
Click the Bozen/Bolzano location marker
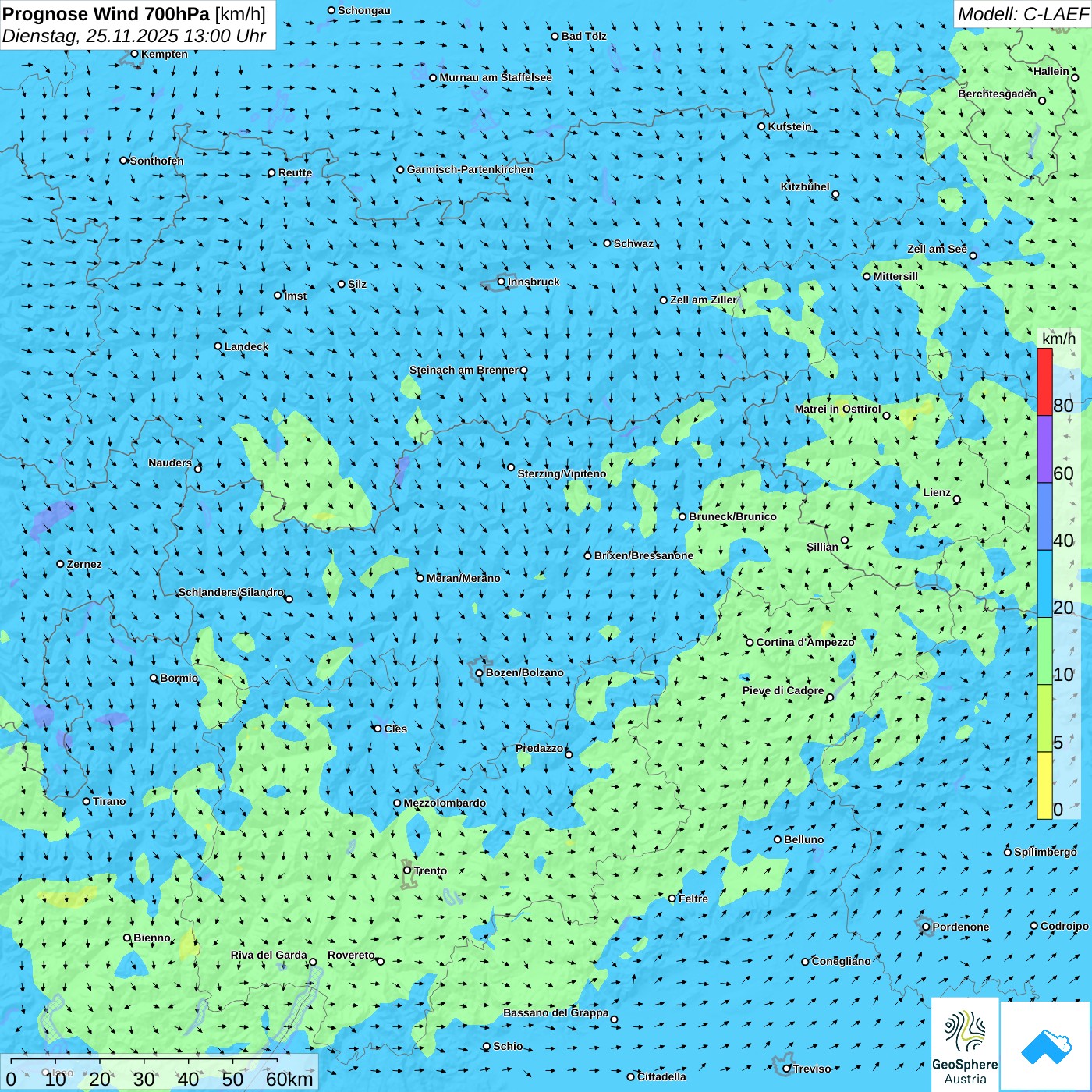480,673
